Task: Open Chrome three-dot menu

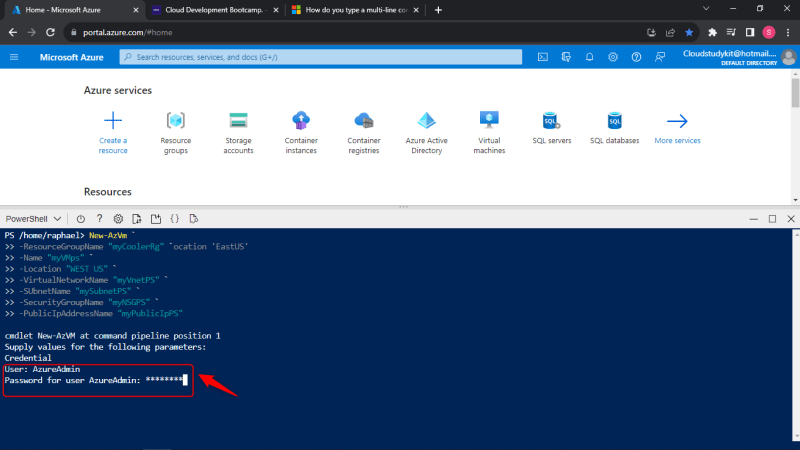Action: tap(788, 32)
